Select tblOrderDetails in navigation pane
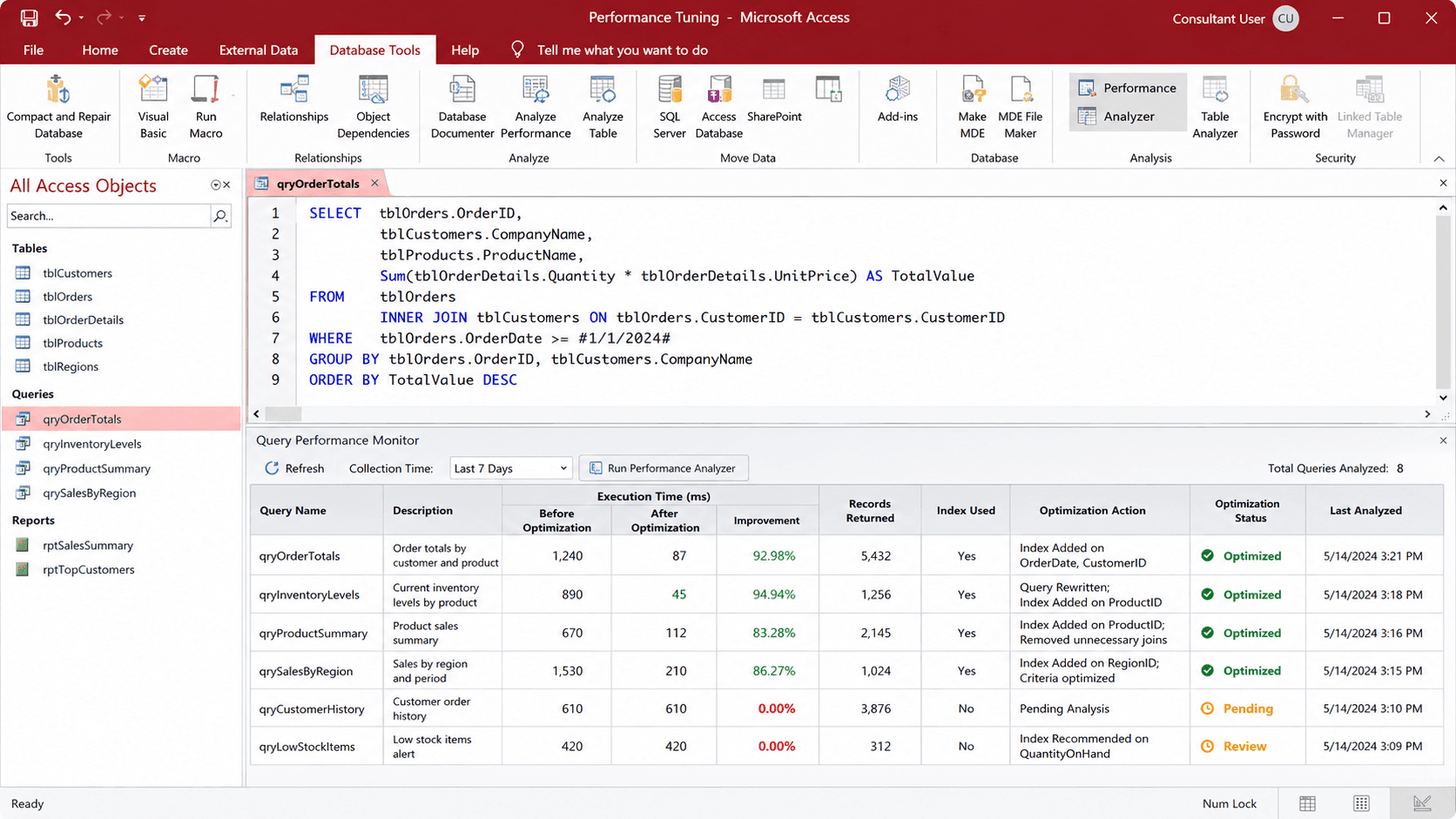The width and height of the screenshot is (1456, 819). tap(84, 320)
